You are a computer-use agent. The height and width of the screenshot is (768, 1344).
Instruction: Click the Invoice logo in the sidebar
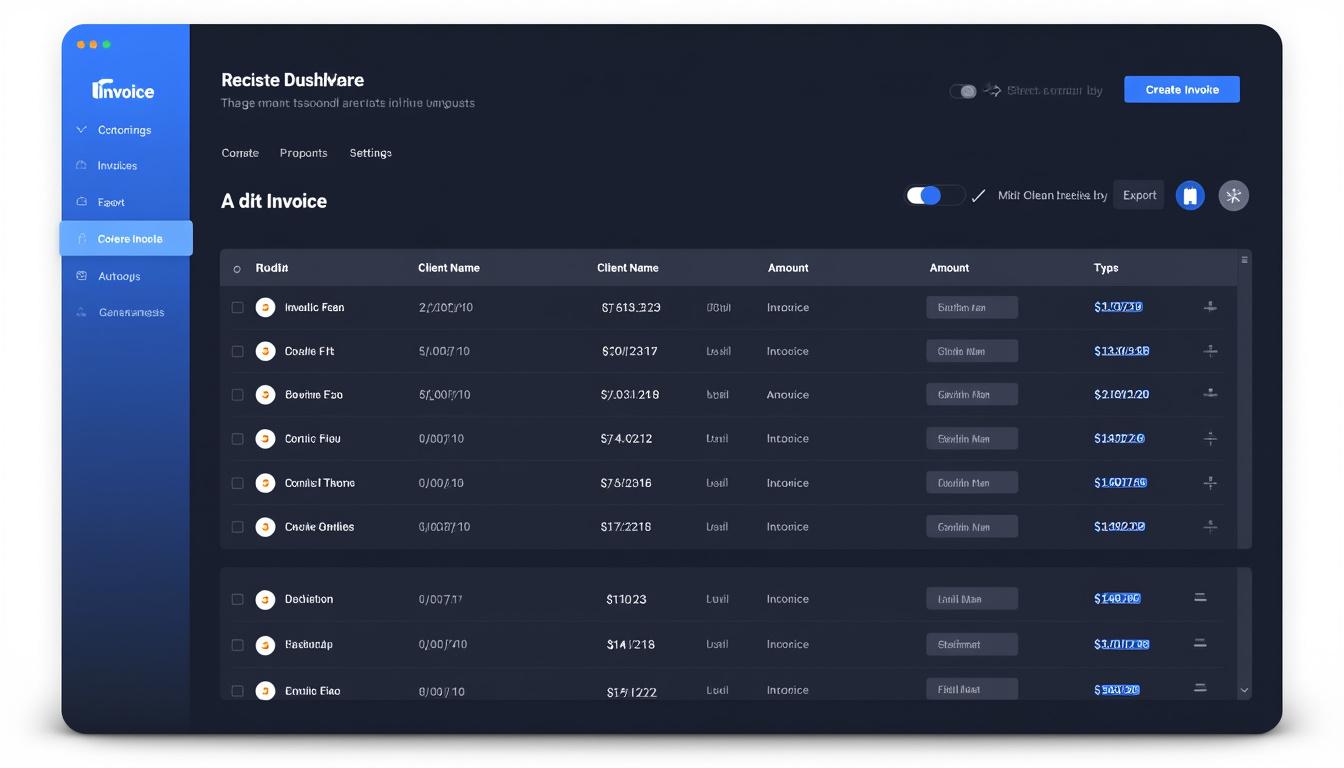tap(123, 90)
